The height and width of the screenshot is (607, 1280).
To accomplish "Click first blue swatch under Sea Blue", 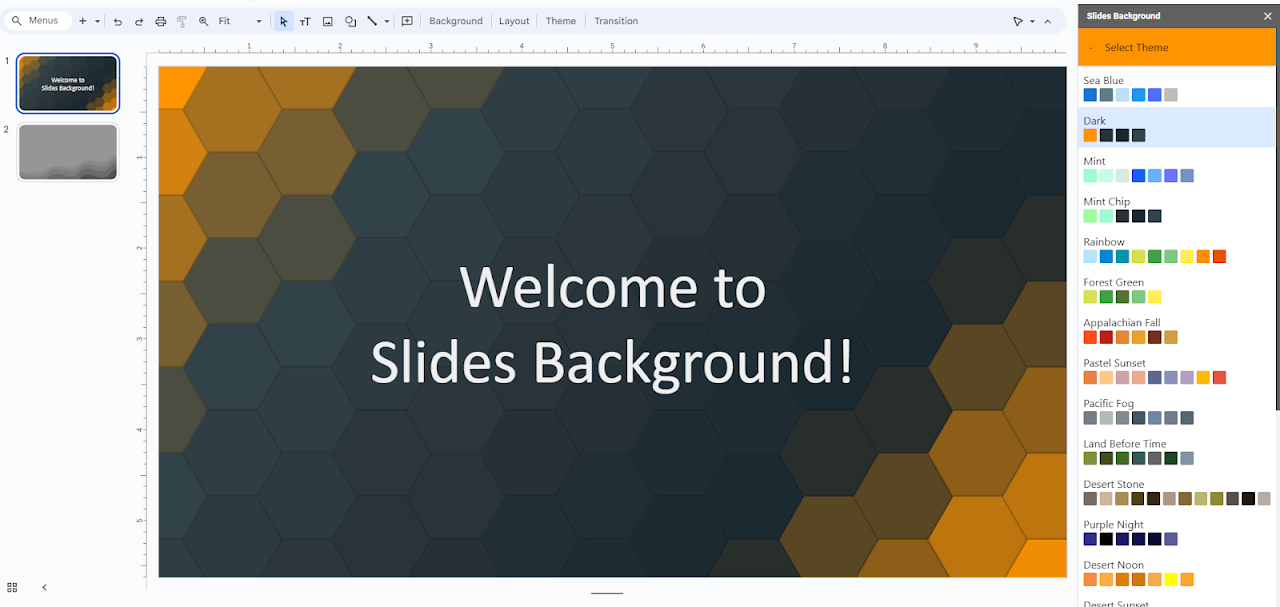I will (1090, 95).
